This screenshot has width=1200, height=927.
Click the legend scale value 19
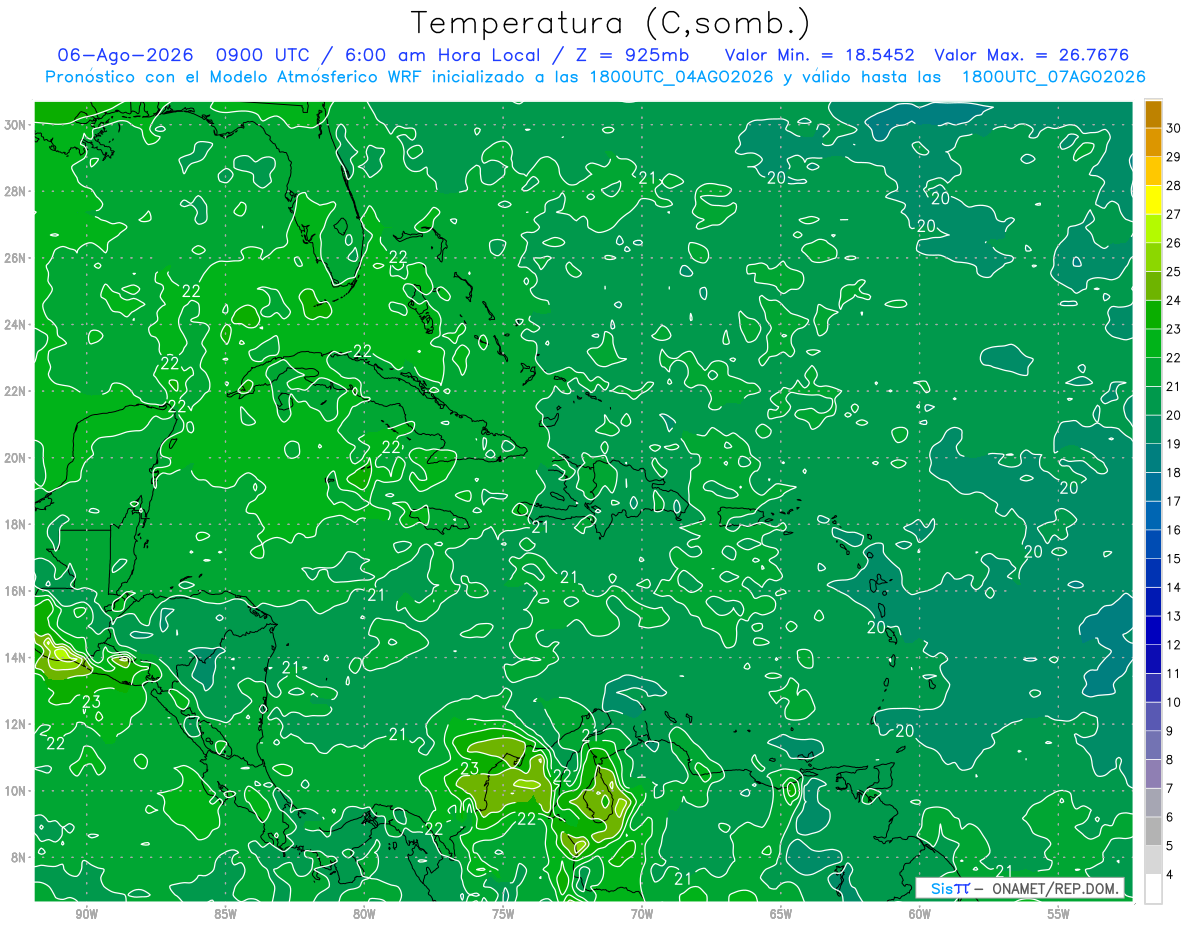coord(1173,444)
